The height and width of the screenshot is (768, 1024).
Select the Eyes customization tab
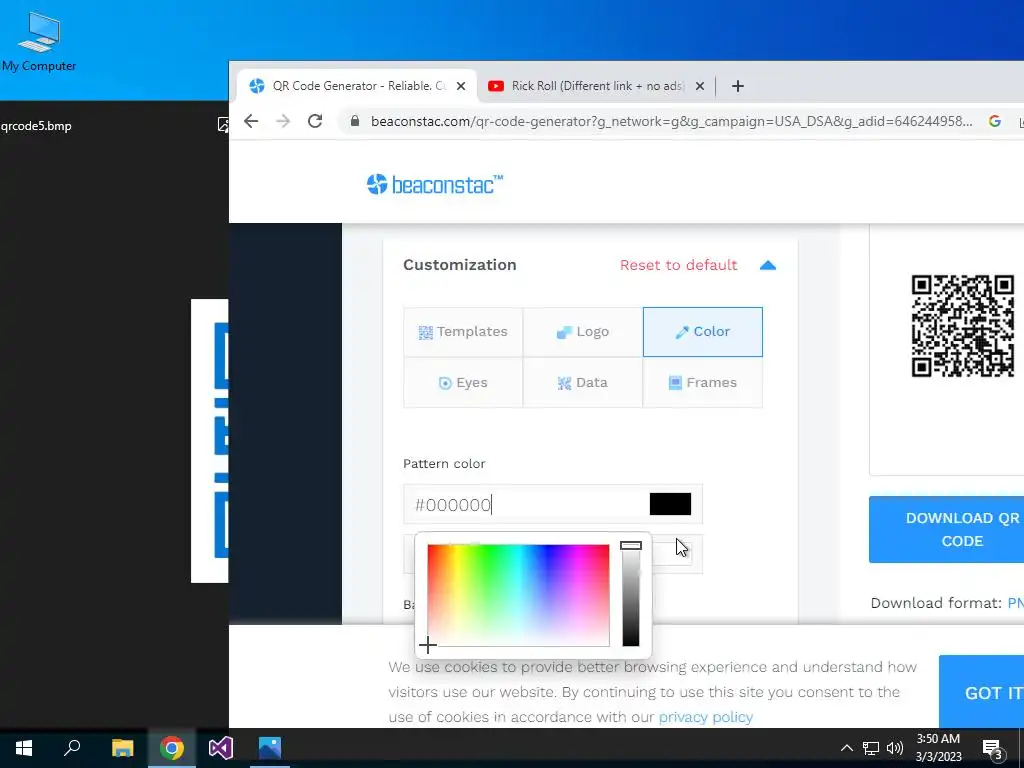pyautogui.click(x=463, y=383)
